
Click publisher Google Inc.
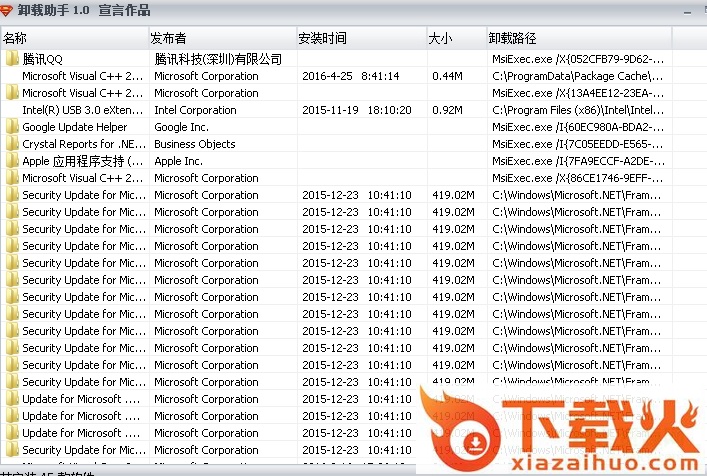181,127
